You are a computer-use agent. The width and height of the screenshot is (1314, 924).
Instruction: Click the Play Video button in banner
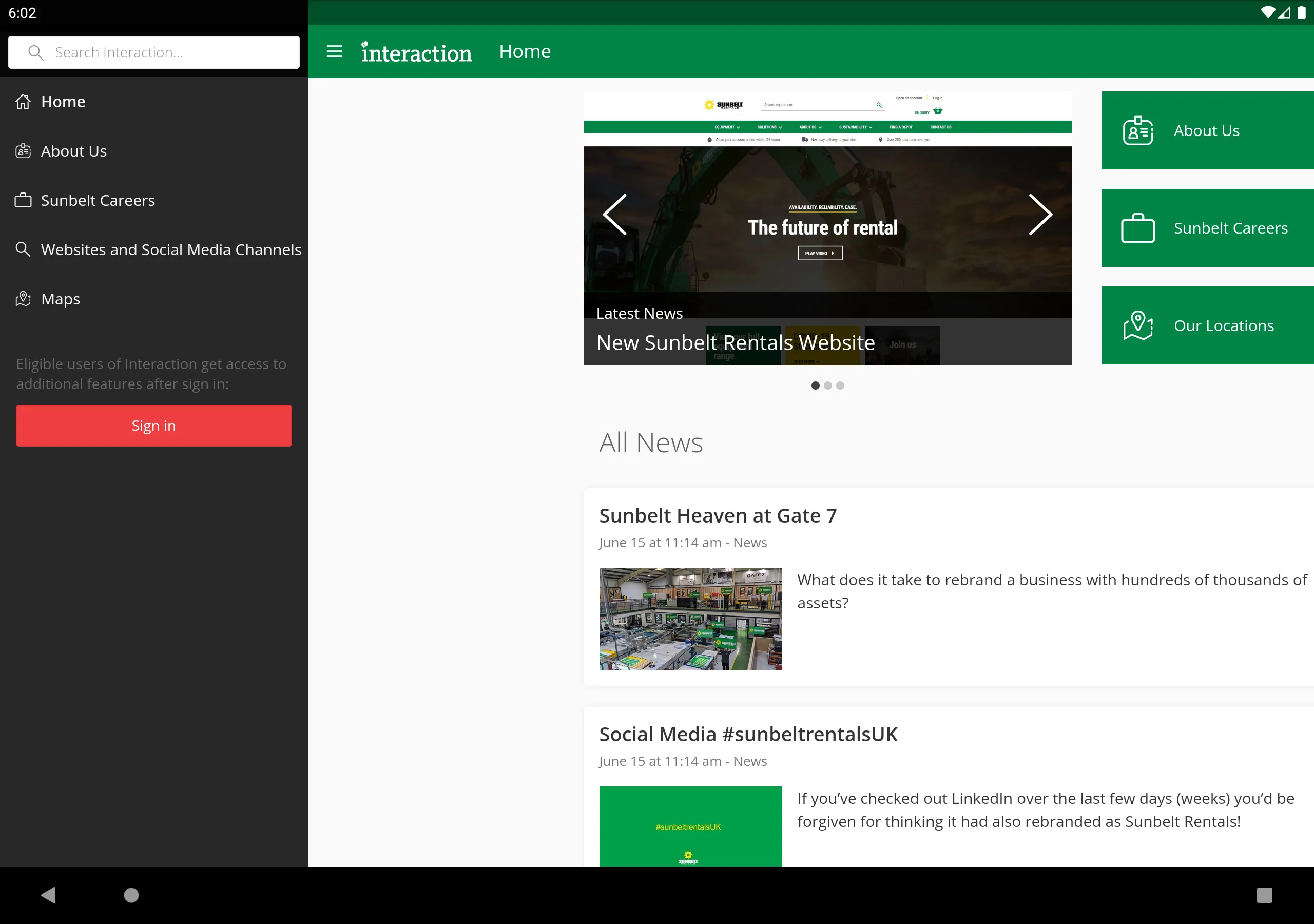820,253
